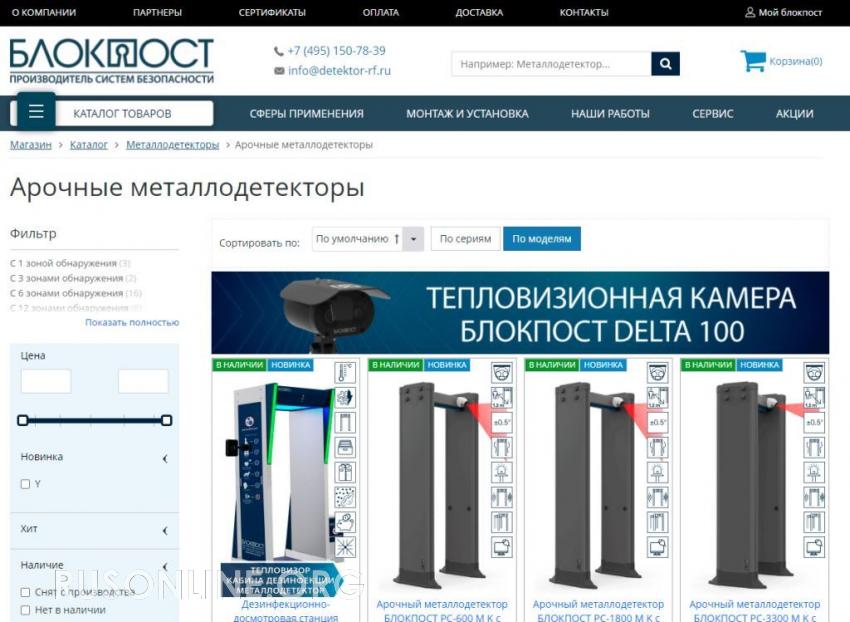Open 'Монтаж и установка' in the navigation bar
850x622 pixels.
[x=467, y=114]
